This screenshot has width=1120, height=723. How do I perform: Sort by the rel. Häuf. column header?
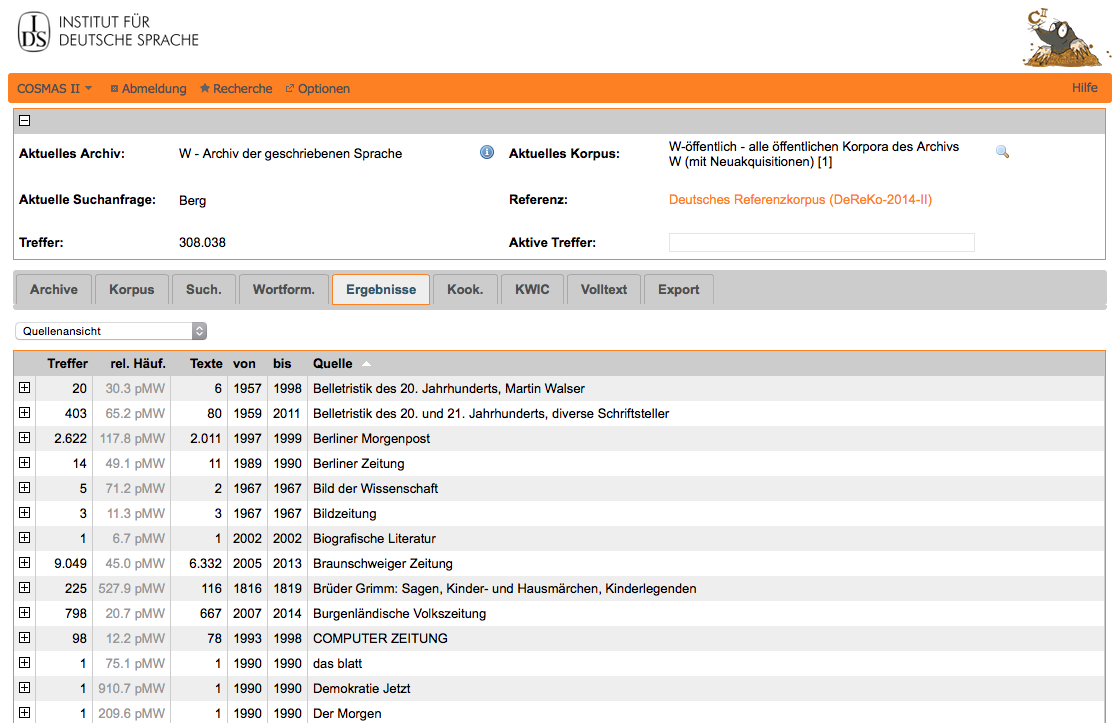[x=138, y=364]
